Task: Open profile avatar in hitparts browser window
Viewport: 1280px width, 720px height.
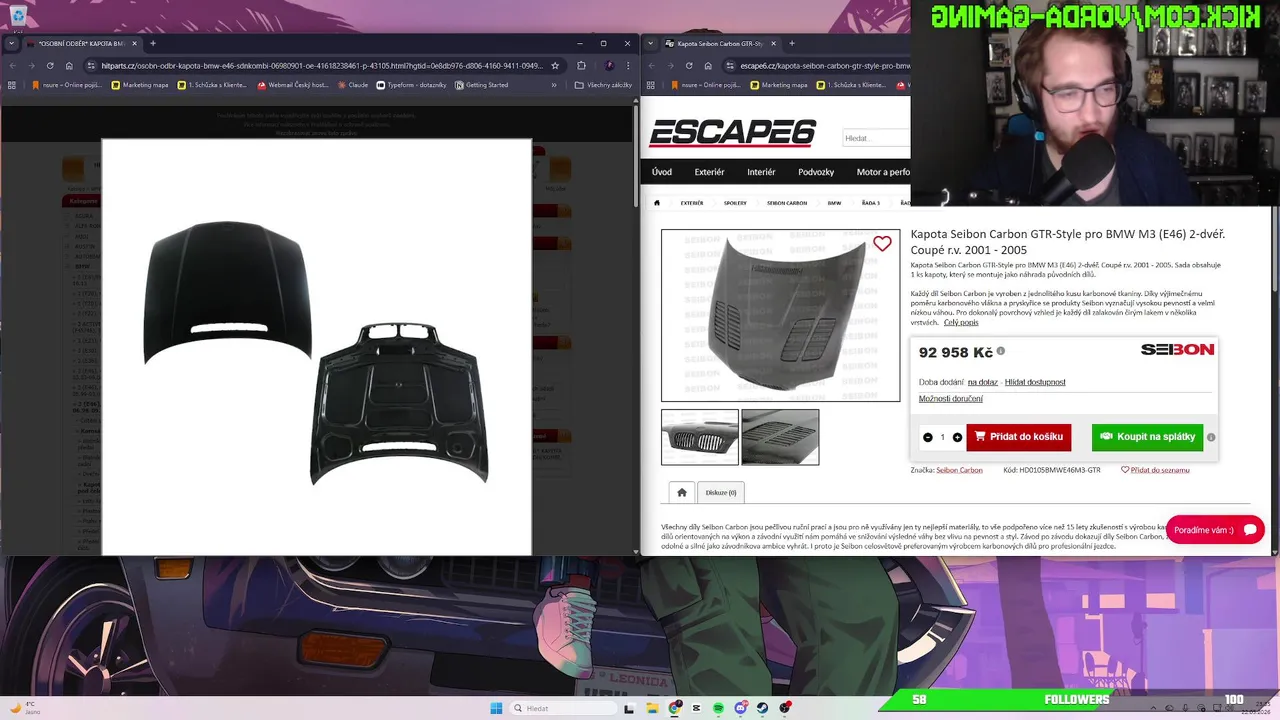Action: 609,66
